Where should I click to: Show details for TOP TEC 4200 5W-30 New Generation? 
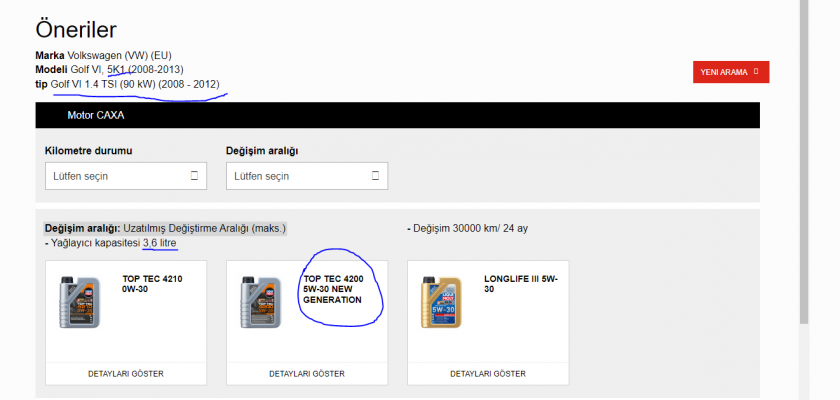pyautogui.click(x=307, y=374)
